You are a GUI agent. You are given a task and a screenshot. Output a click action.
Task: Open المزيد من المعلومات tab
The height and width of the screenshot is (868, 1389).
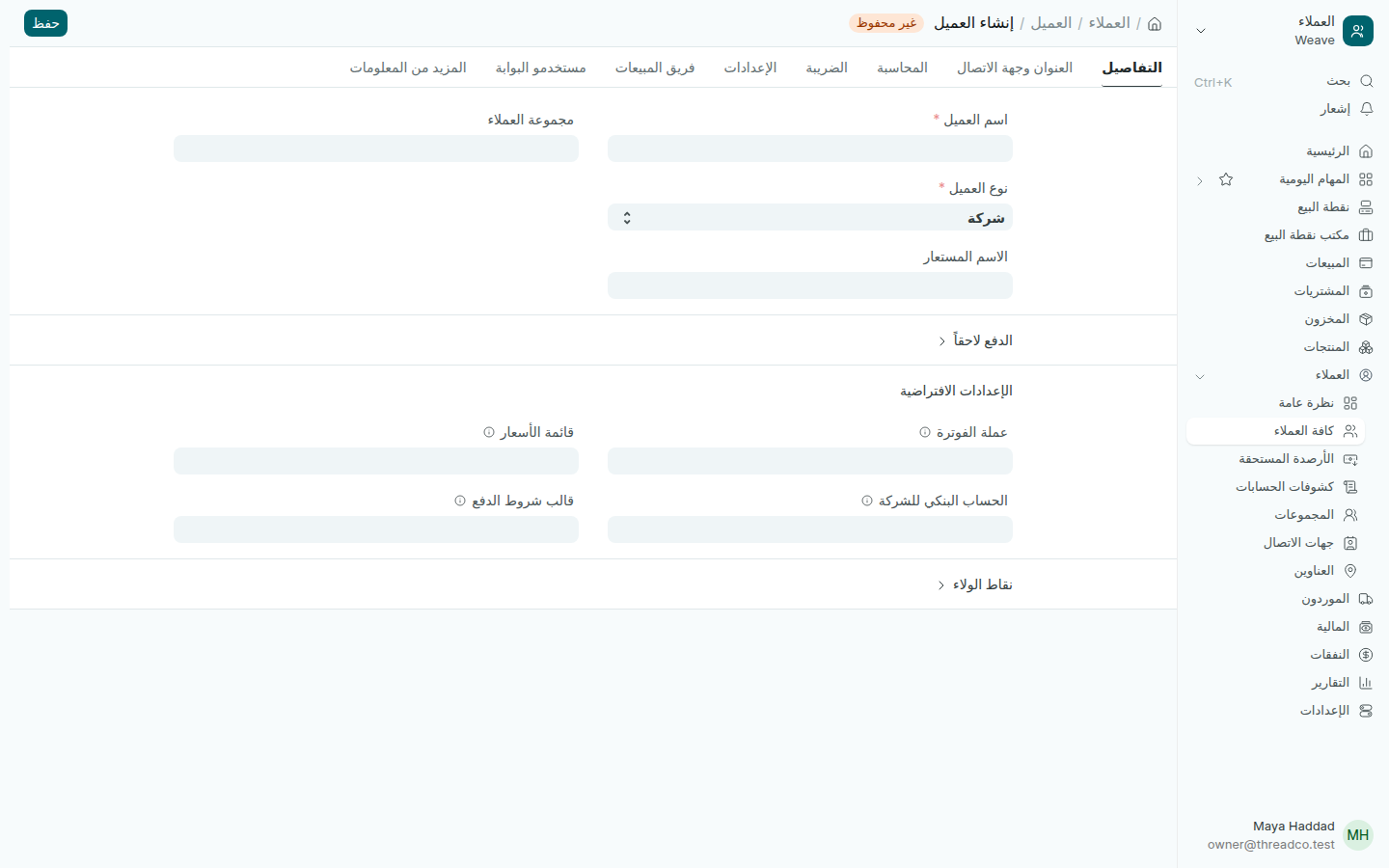point(408,68)
